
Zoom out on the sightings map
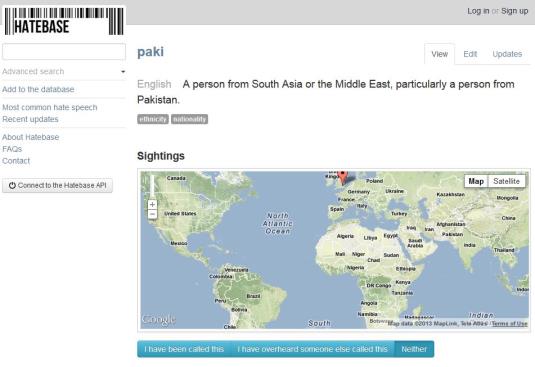153,214
